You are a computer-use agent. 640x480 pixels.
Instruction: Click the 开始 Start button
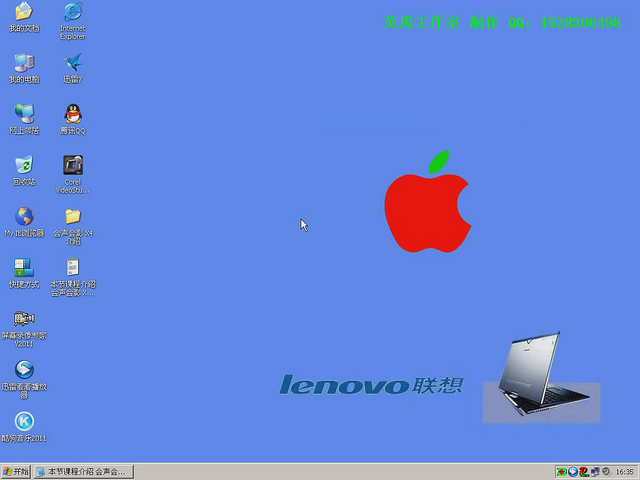16,472
